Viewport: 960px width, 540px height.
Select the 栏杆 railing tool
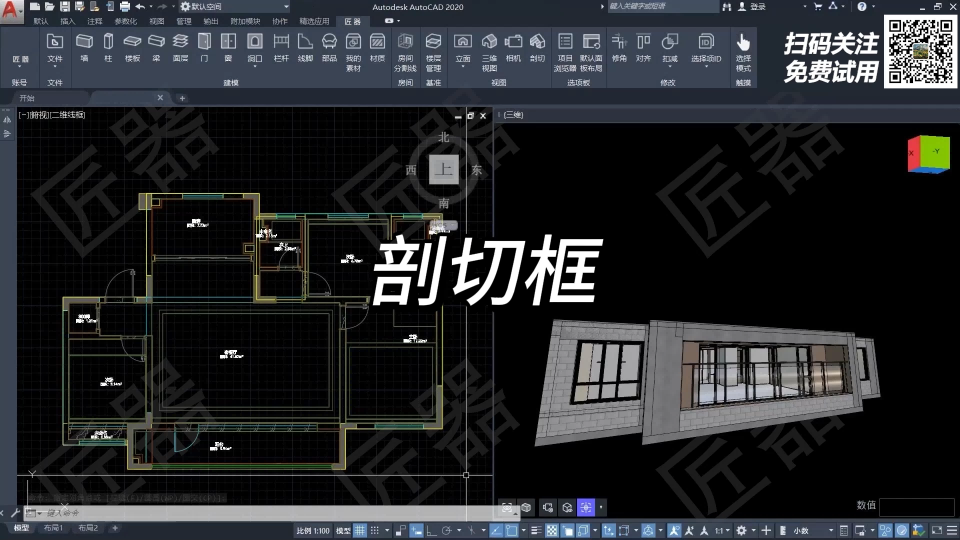(281, 48)
